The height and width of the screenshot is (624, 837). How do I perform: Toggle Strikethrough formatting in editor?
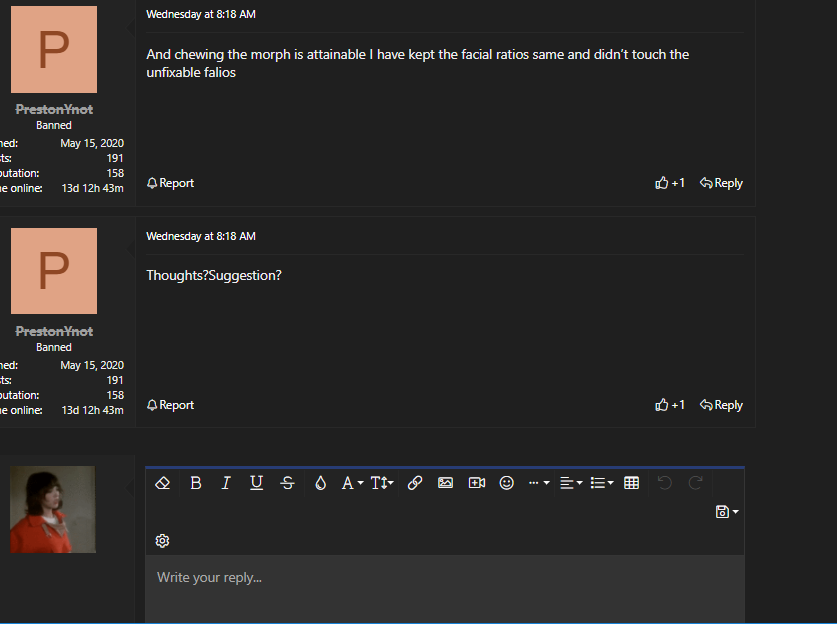pos(287,483)
